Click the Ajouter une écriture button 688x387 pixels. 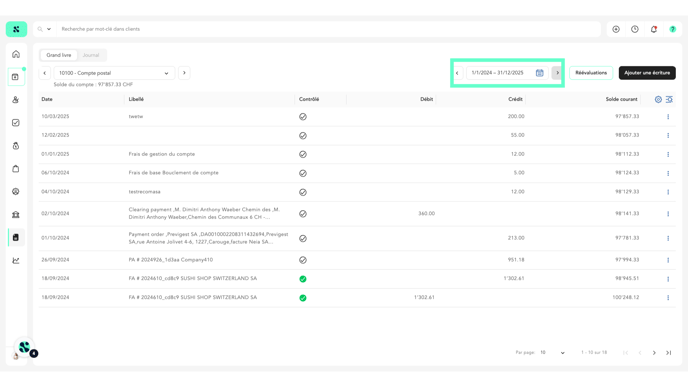pos(647,73)
